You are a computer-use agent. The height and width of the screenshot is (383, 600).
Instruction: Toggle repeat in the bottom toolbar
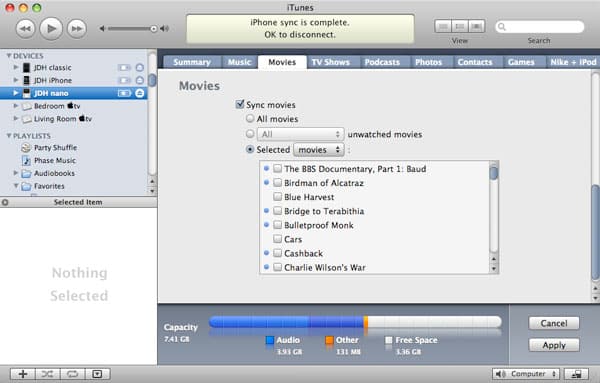[72, 374]
